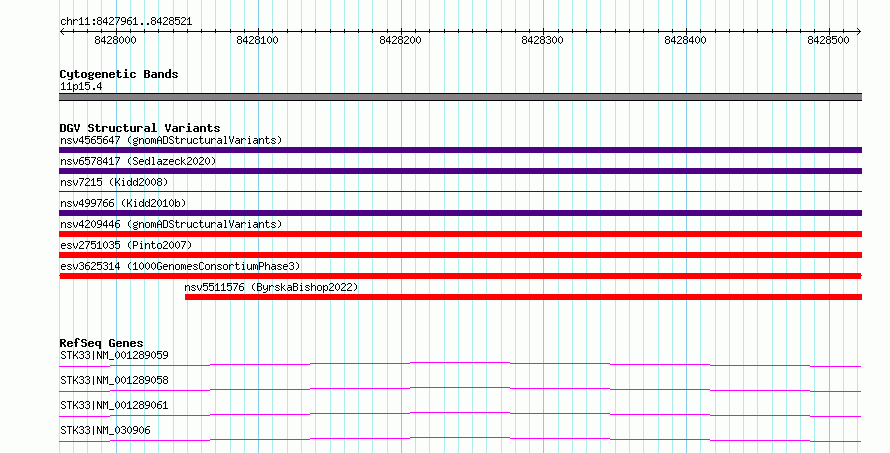Click the esv2751035 (Pinto2007) label
Screen dimensions: 890x453
(x=126, y=245)
